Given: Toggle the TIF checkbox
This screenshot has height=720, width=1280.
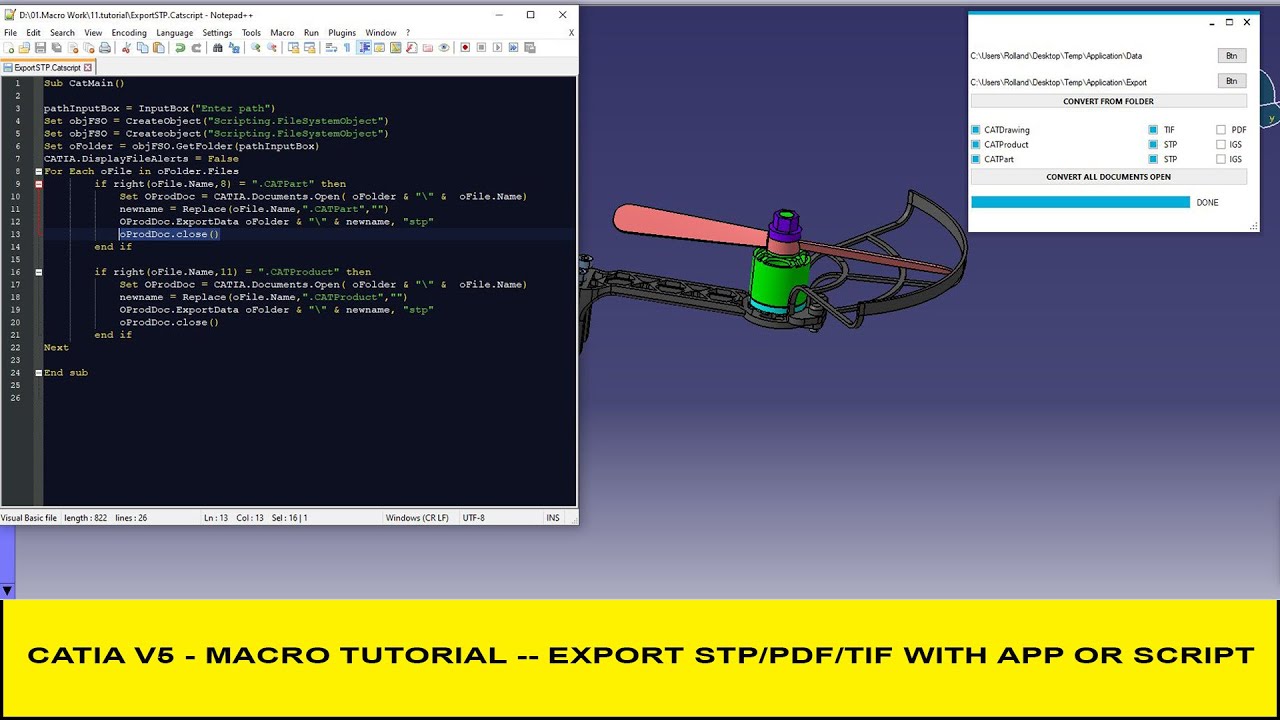Looking at the screenshot, I should (x=1153, y=130).
